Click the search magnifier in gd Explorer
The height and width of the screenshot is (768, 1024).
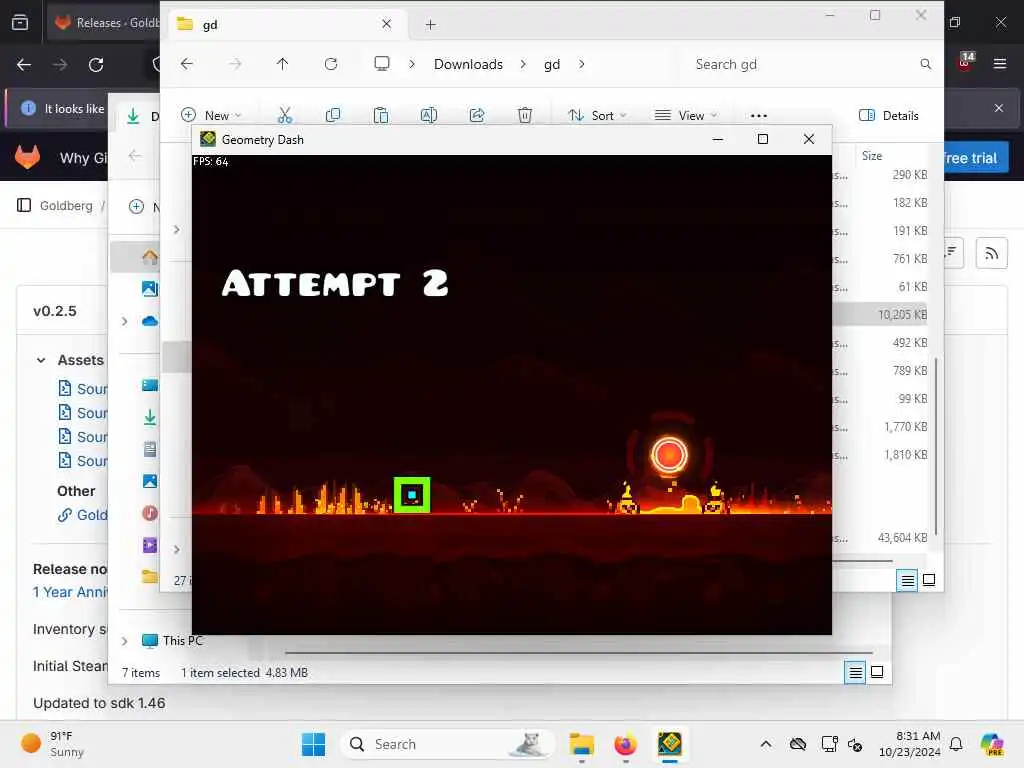925,64
